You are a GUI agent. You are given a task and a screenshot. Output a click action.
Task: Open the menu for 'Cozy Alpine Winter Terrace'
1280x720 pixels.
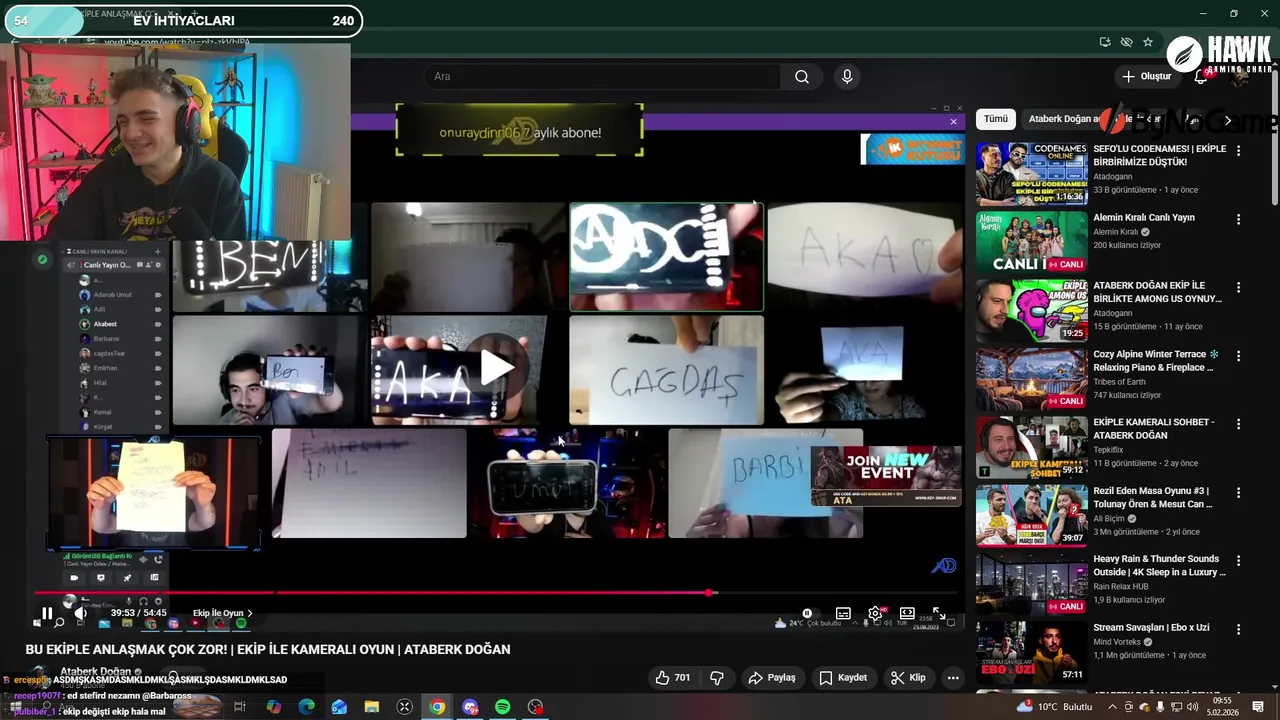point(1238,356)
